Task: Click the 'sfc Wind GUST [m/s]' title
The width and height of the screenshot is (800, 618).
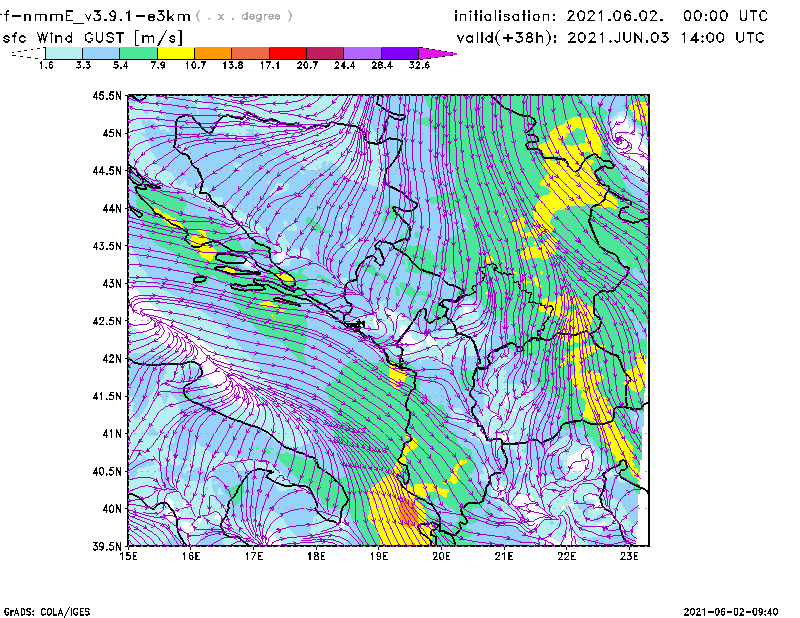Action: point(92,38)
